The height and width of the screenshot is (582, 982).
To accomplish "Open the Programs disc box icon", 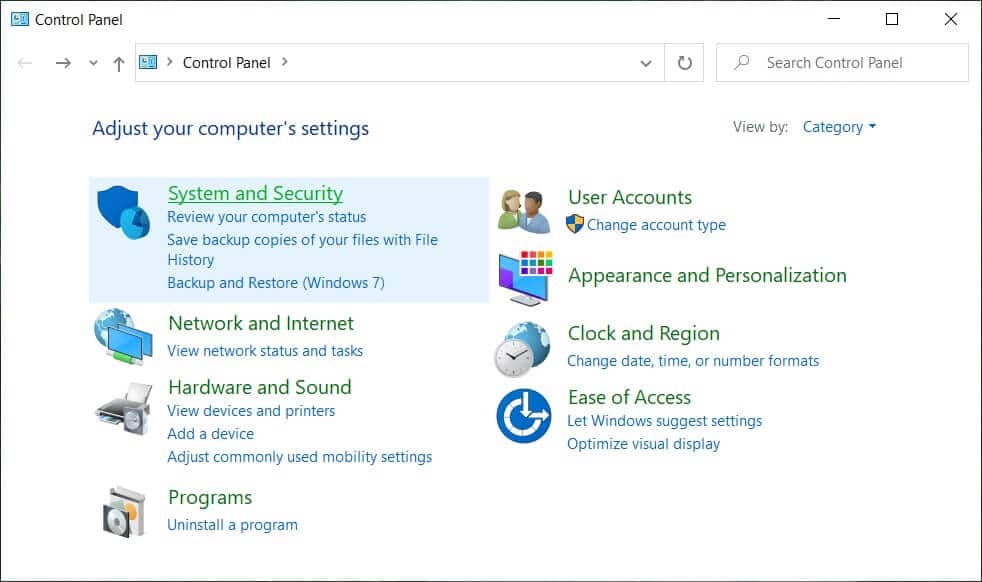I will (x=123, y=511).
